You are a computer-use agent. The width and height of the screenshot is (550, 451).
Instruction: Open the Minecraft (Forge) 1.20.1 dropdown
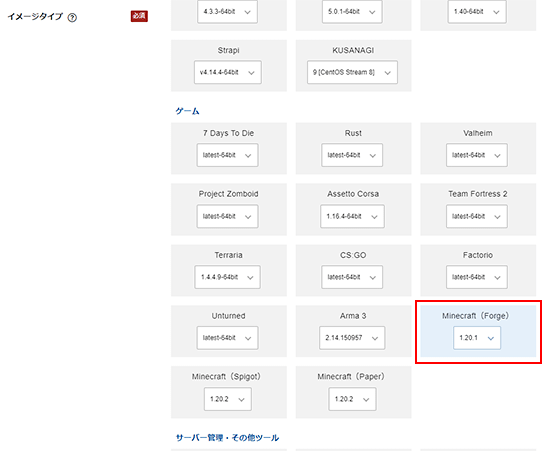477,338
